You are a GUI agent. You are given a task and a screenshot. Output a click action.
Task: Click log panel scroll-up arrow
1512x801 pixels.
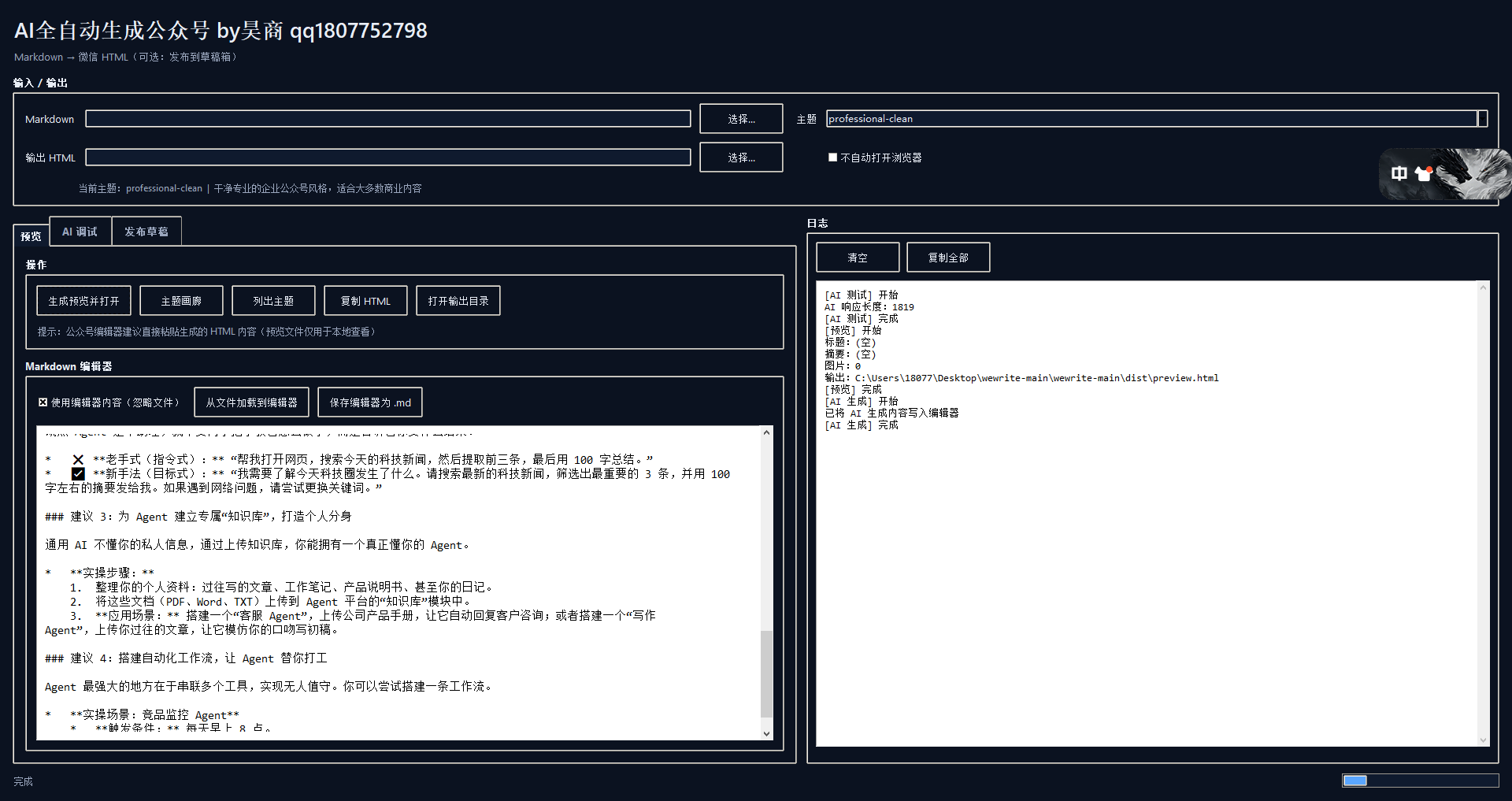coord(1483,288)
